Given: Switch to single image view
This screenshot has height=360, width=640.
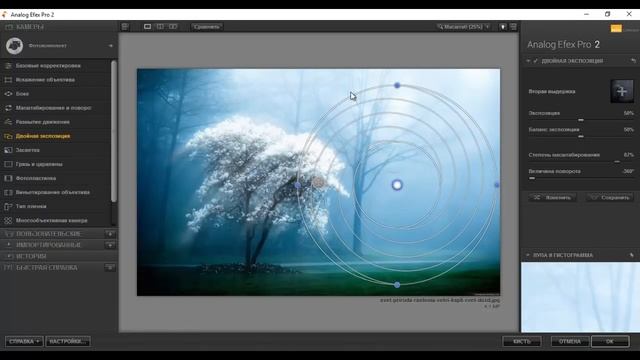Looking at the screenshot, I should (x=147, y=27).
